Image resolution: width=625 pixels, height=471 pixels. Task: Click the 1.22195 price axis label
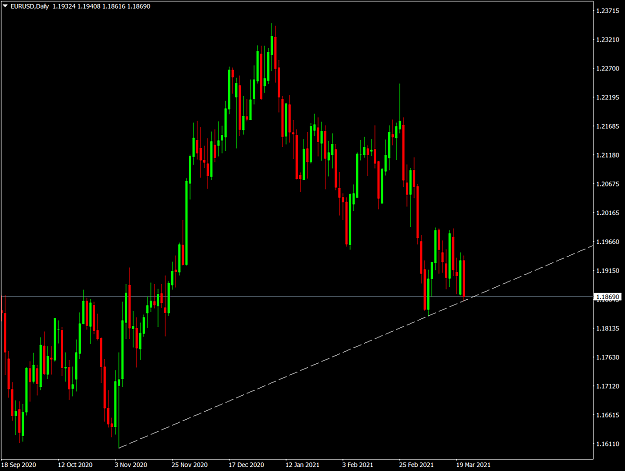pyautogui.click(x=608, y=97)
